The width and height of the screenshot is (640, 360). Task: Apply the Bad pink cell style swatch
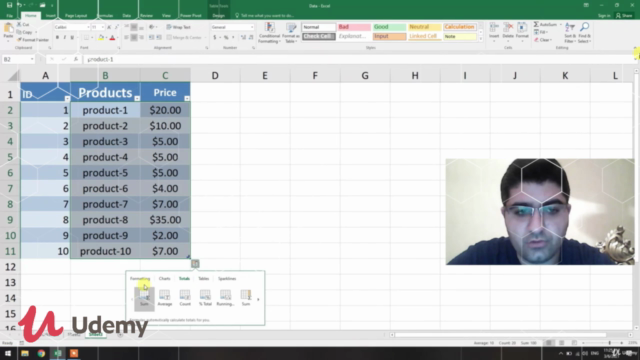[354, 27]
